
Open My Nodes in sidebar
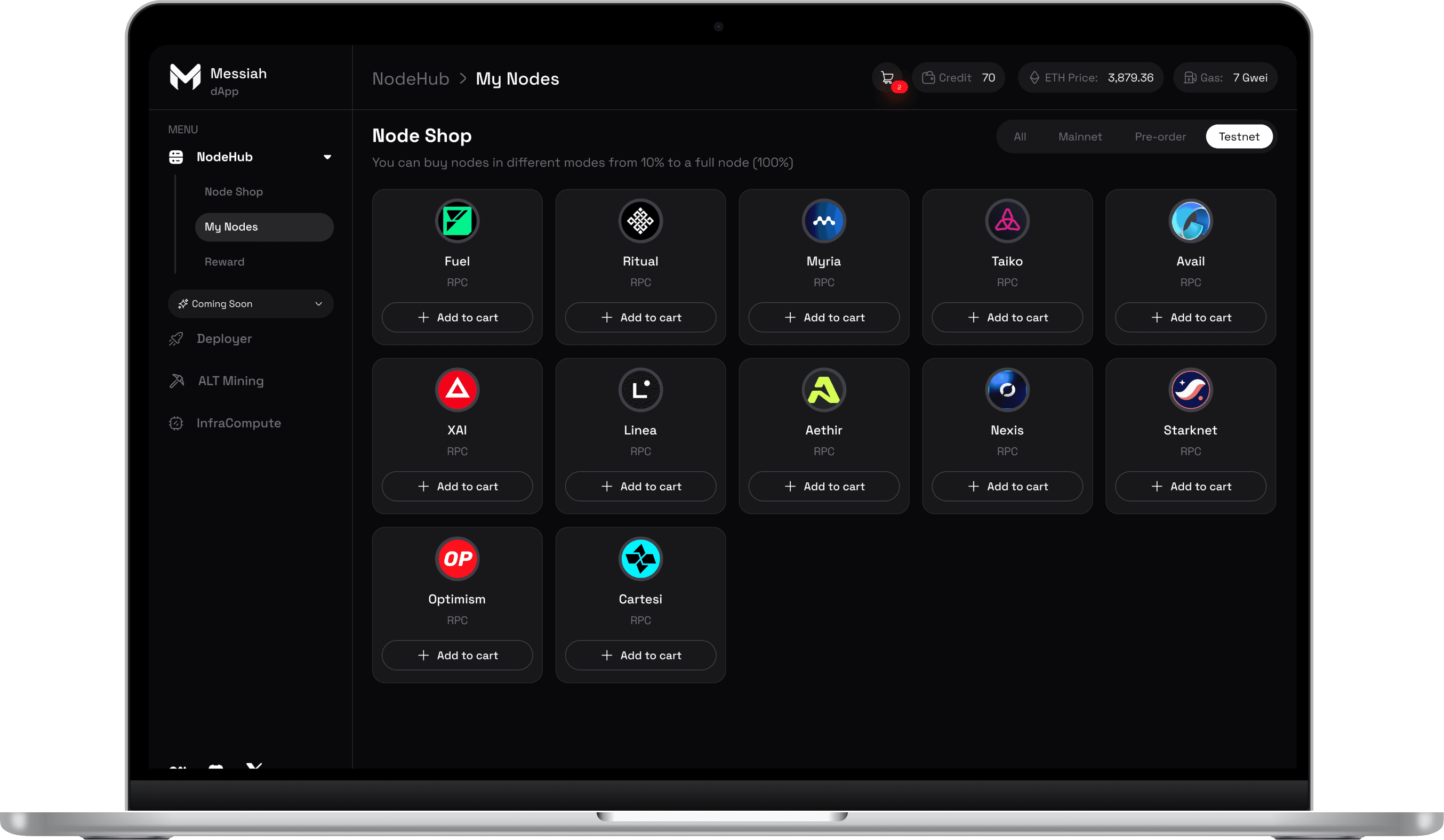264,227
